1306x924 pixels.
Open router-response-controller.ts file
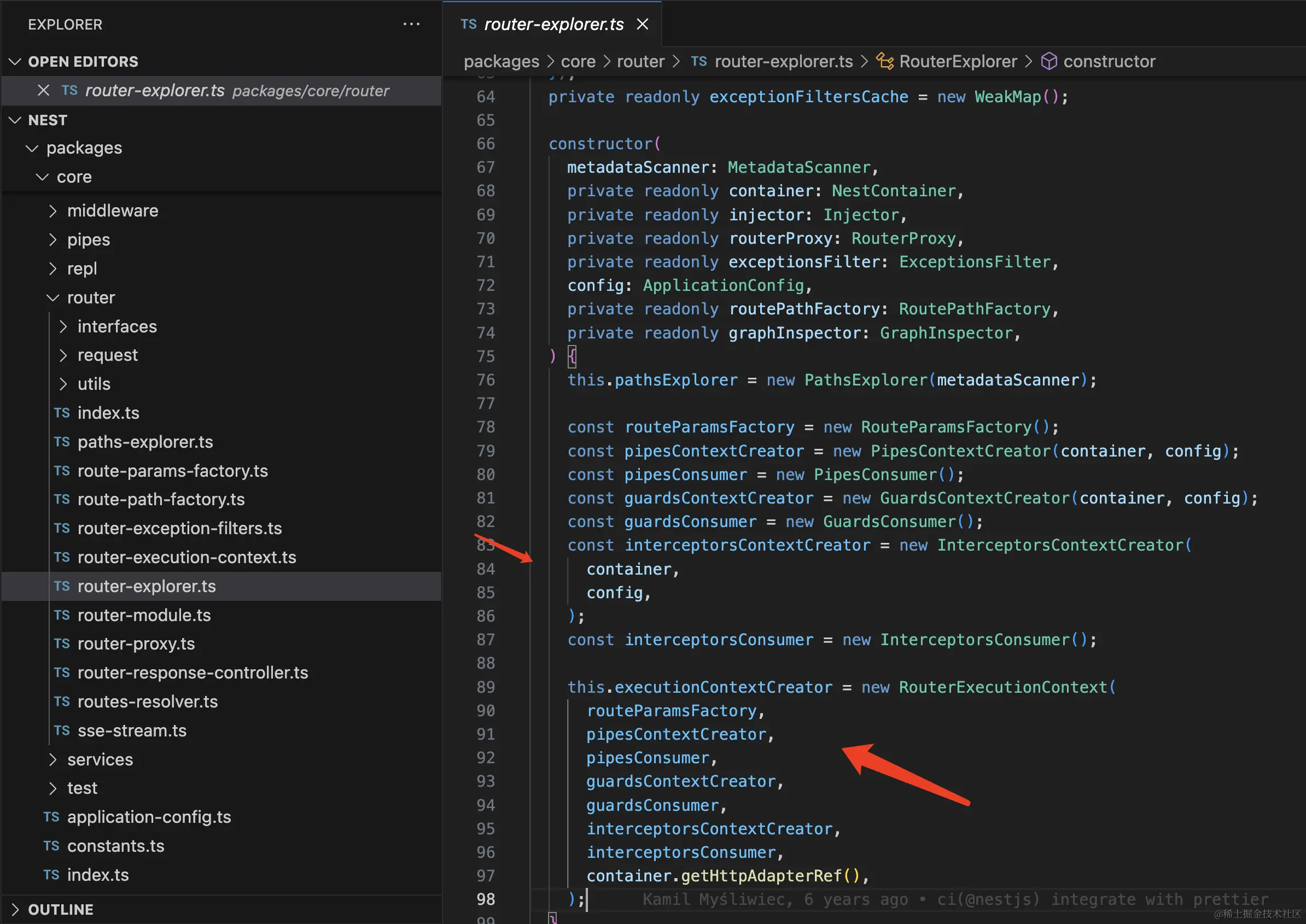(x=193, y=672)
